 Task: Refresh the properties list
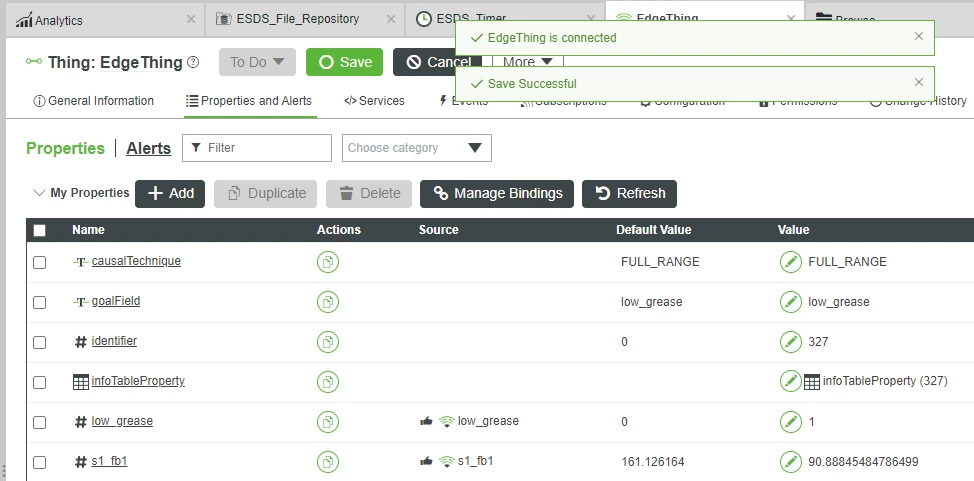click(x=629, y=193)
